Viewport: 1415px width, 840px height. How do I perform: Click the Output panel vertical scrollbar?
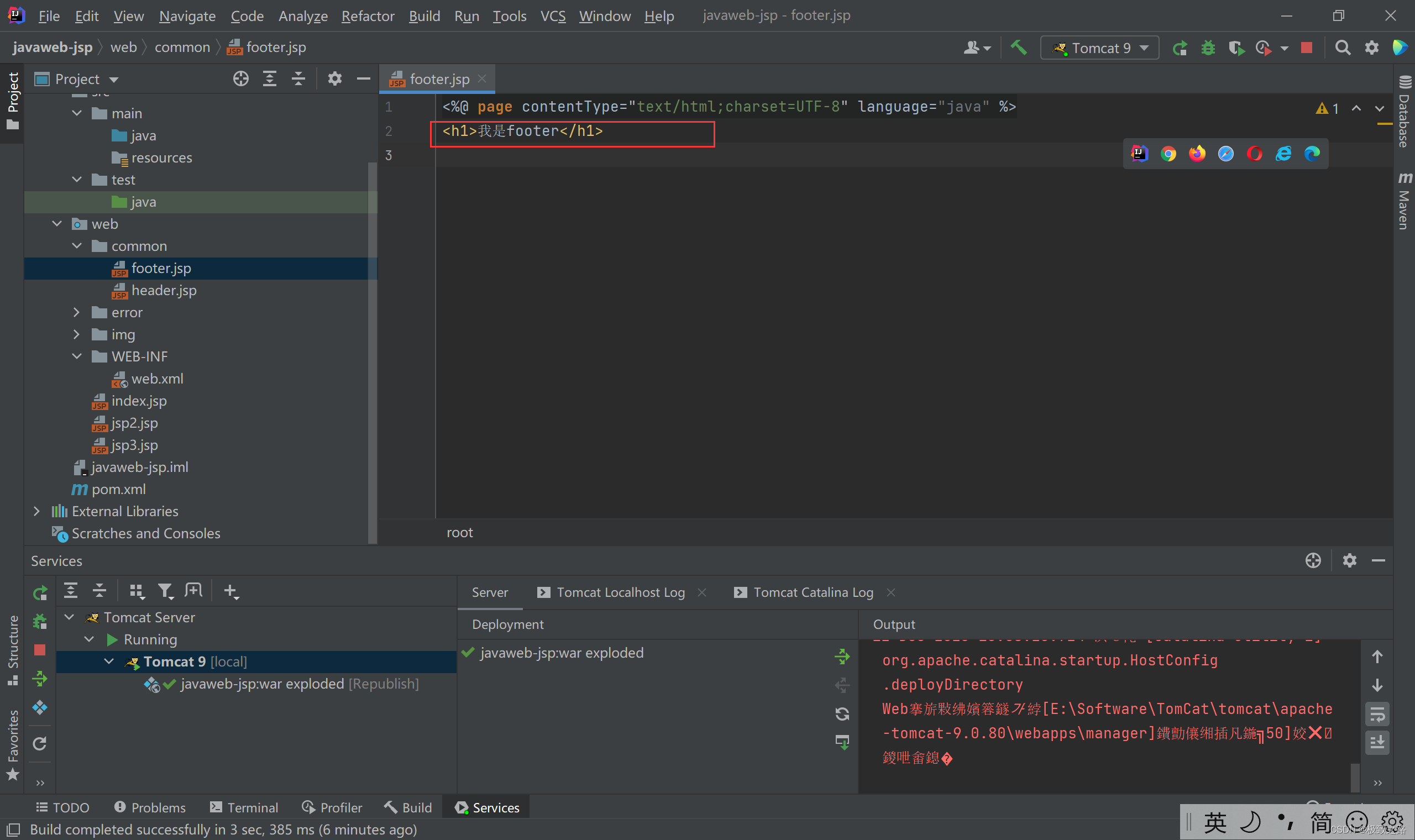click(1355, 777)
